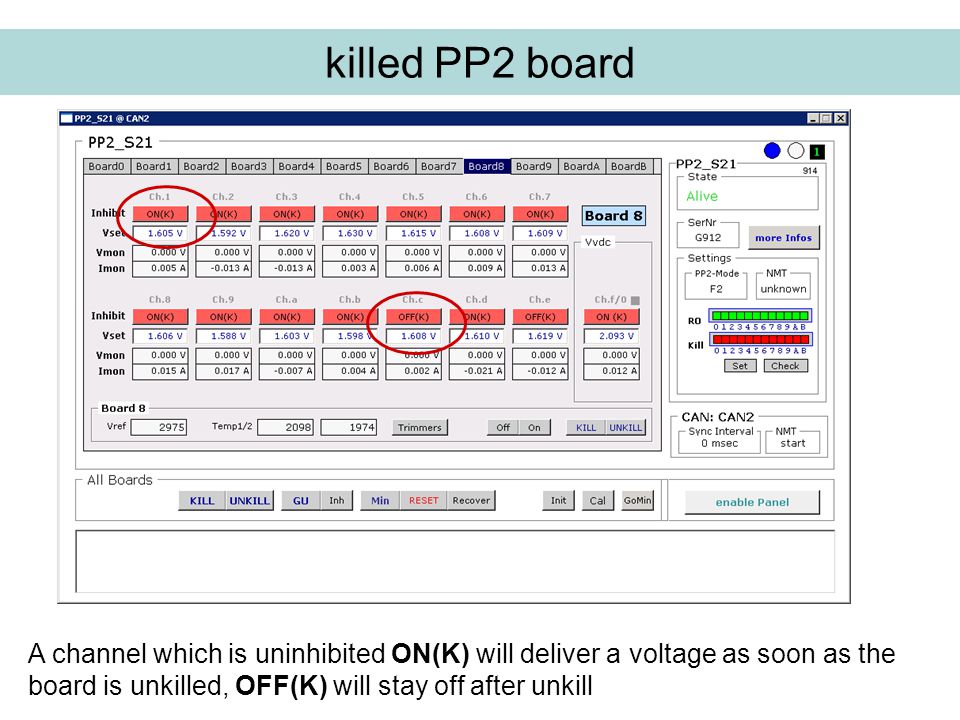
Task: Click the blue circle status indicator
Action: [772, 151]
